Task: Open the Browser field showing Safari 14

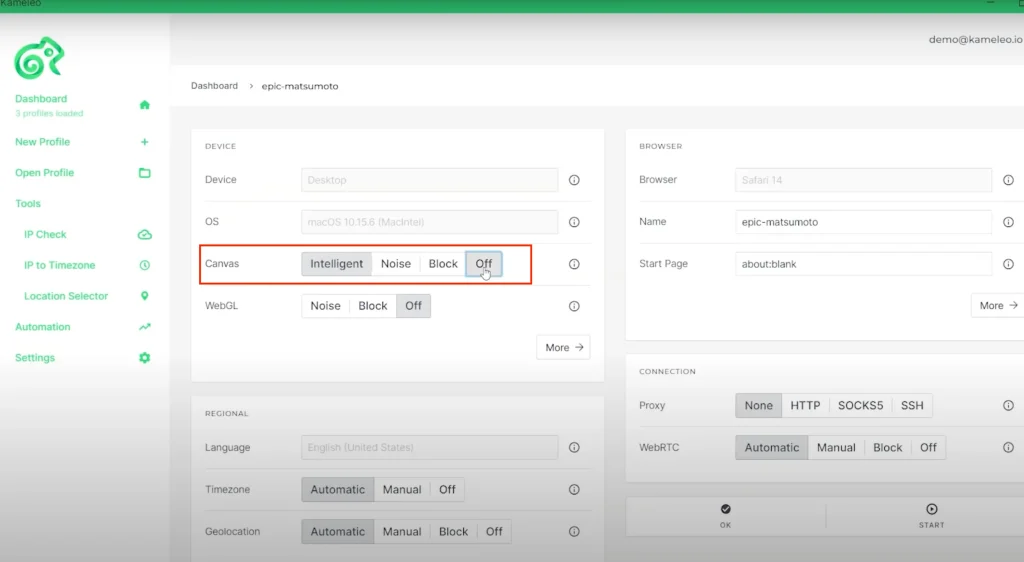Action: (863, 180)
